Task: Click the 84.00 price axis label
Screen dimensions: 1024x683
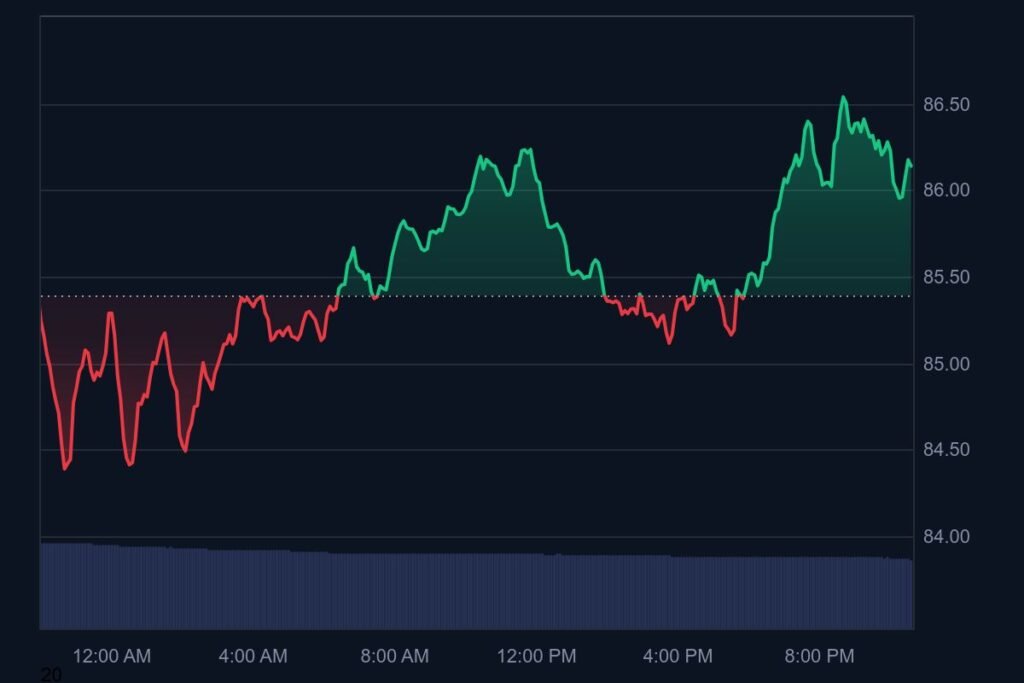Action: pos(946,537)
